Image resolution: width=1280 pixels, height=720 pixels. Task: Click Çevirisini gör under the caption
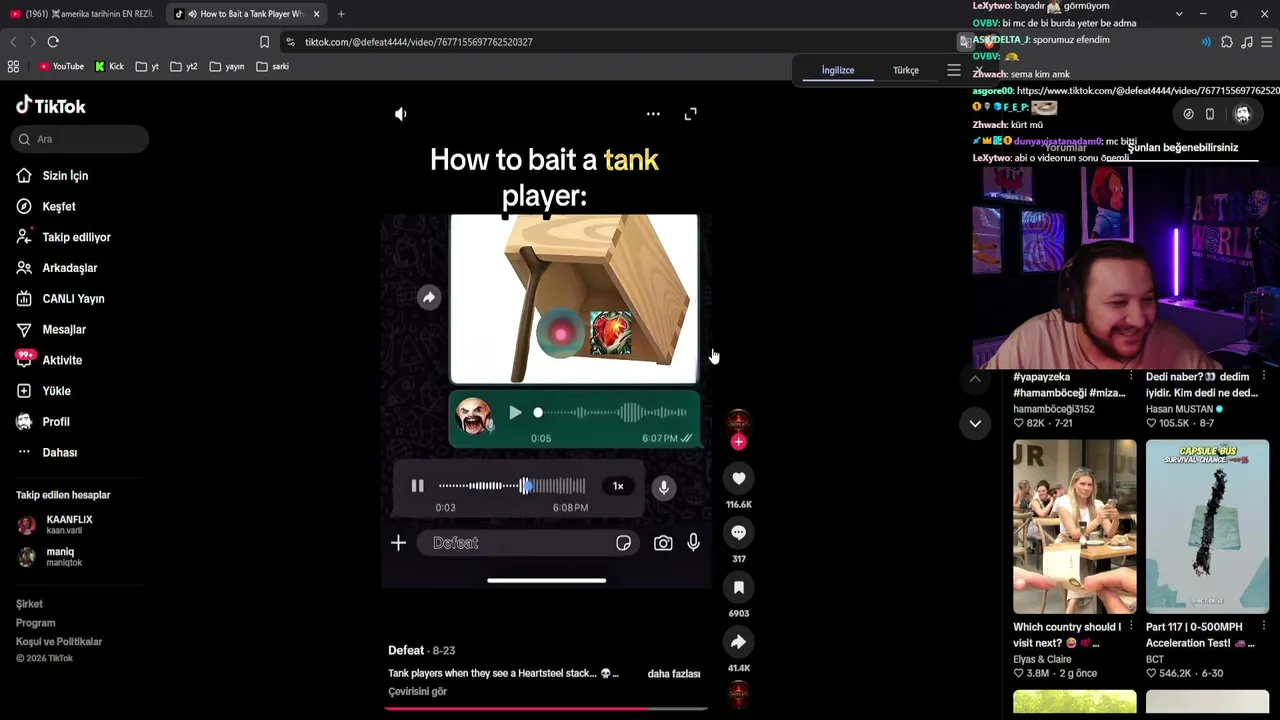417,692
